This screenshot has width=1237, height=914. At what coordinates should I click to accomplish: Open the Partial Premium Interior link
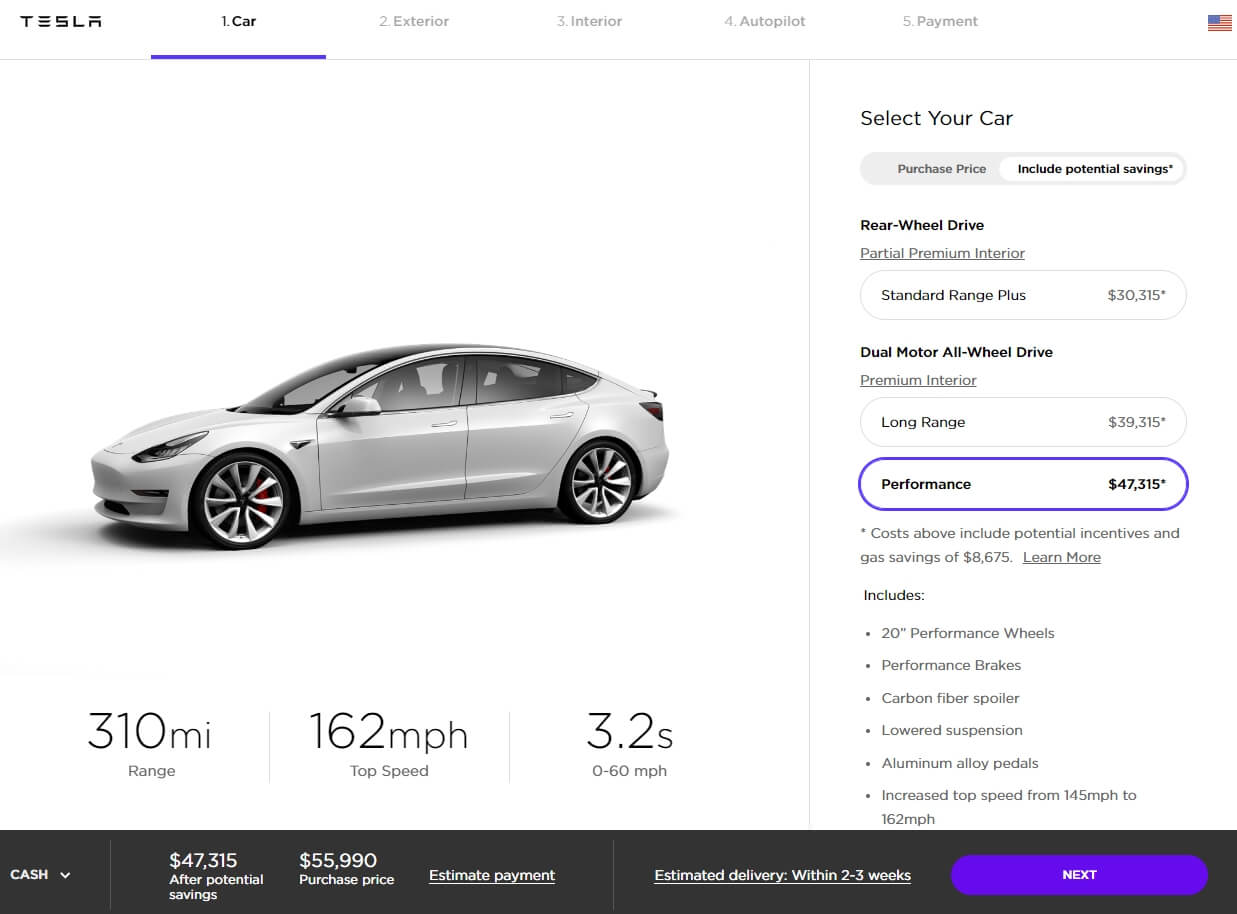pos(942,253)
